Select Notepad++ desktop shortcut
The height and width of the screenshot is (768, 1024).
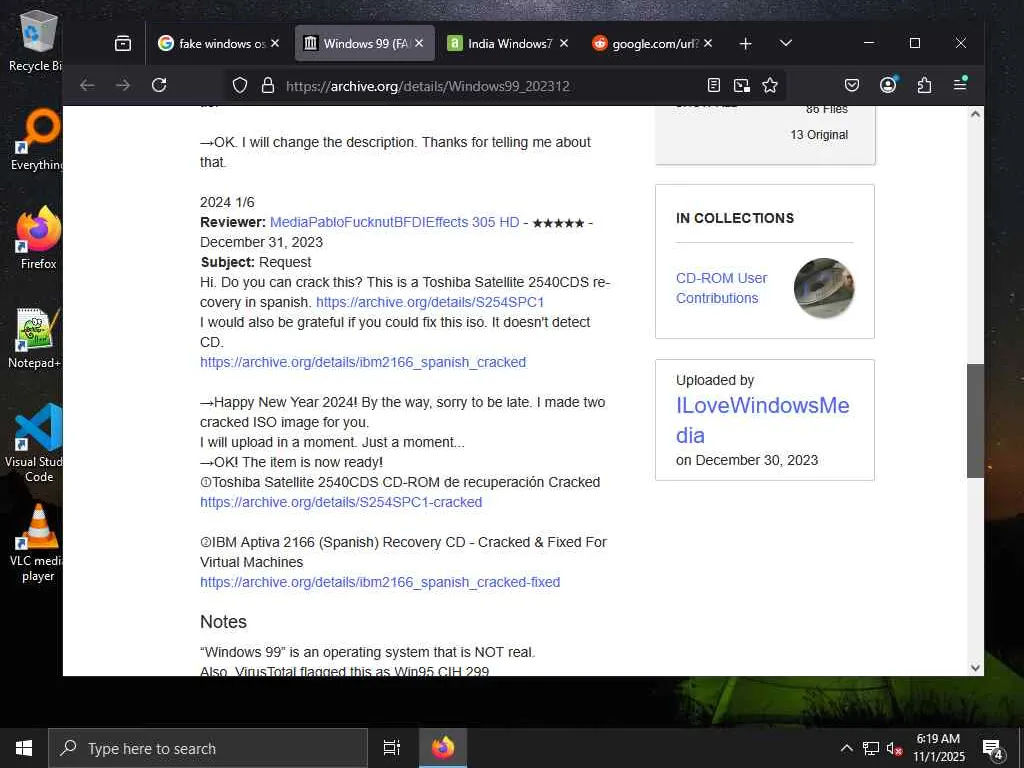click(36, 338)
